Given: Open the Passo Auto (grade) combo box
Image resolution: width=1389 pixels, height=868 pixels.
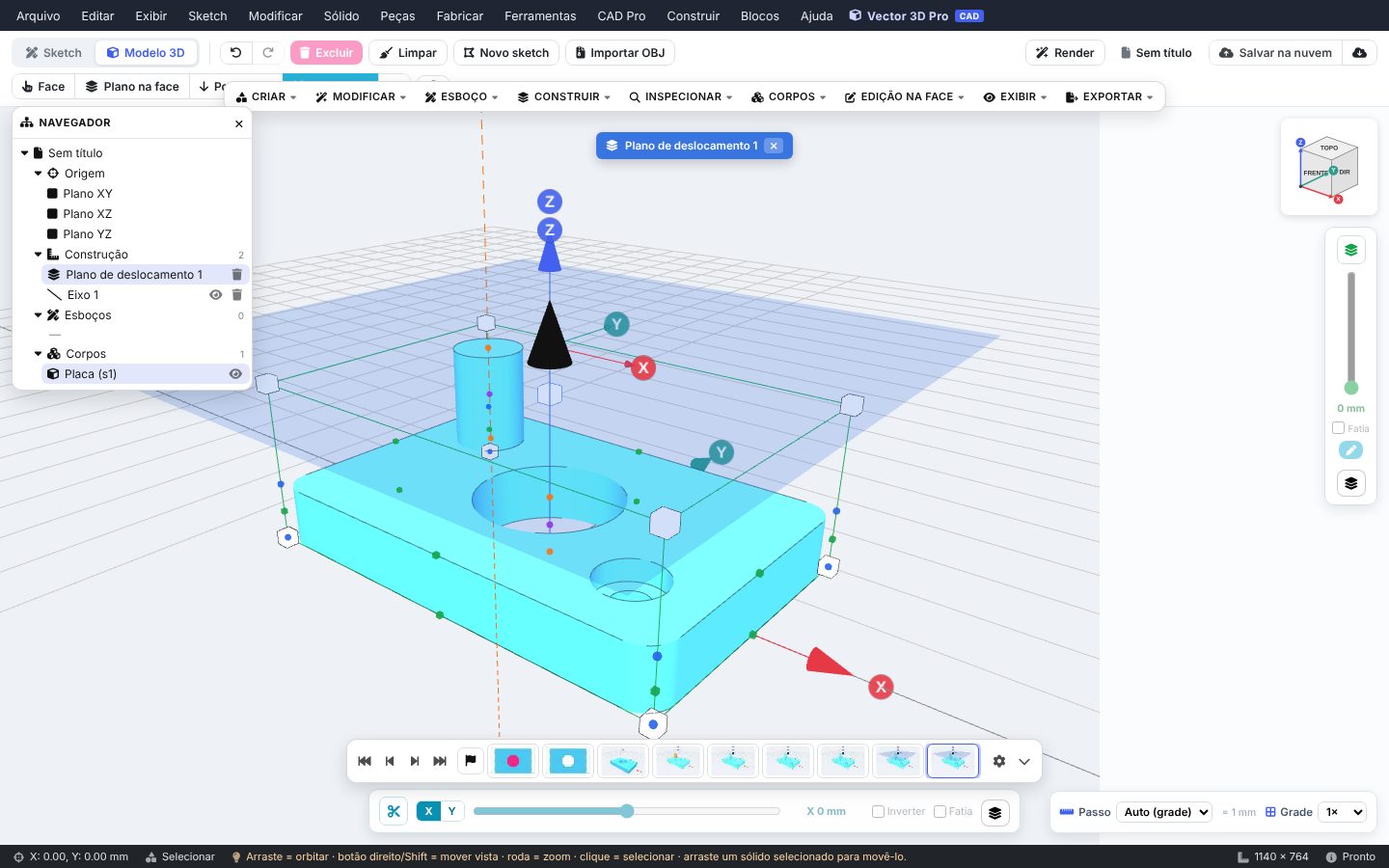Looking at the screenshot, I should (x=1164, y=812).
